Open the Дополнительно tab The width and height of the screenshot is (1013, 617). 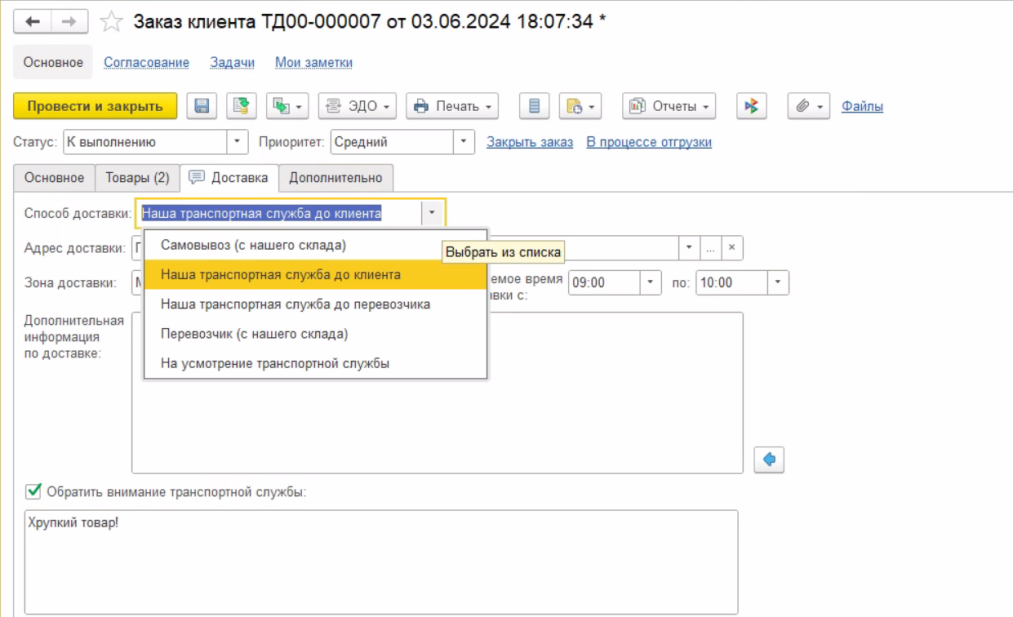335,178
